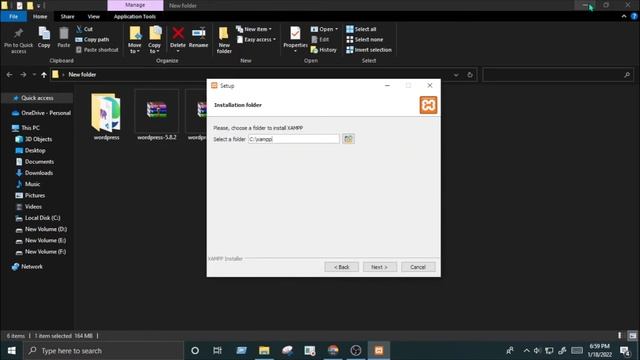
Task: Expand the New item dropdown
Action: pyautogui.click(x=254, y=29)
